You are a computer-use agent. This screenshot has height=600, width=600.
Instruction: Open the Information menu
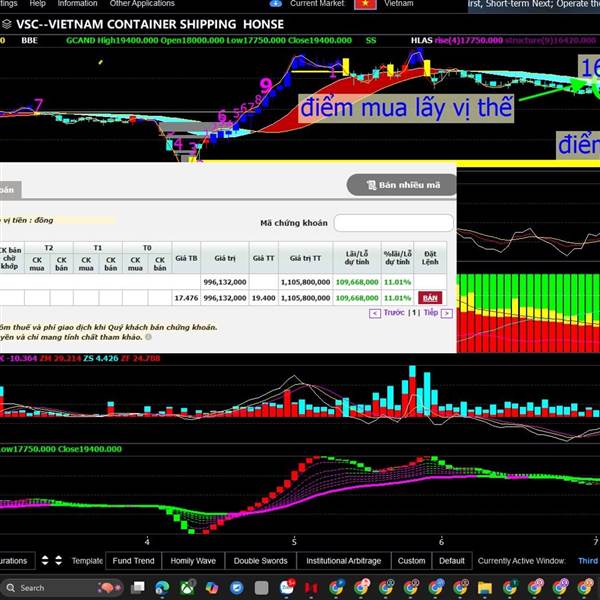[x=77, y=3]
